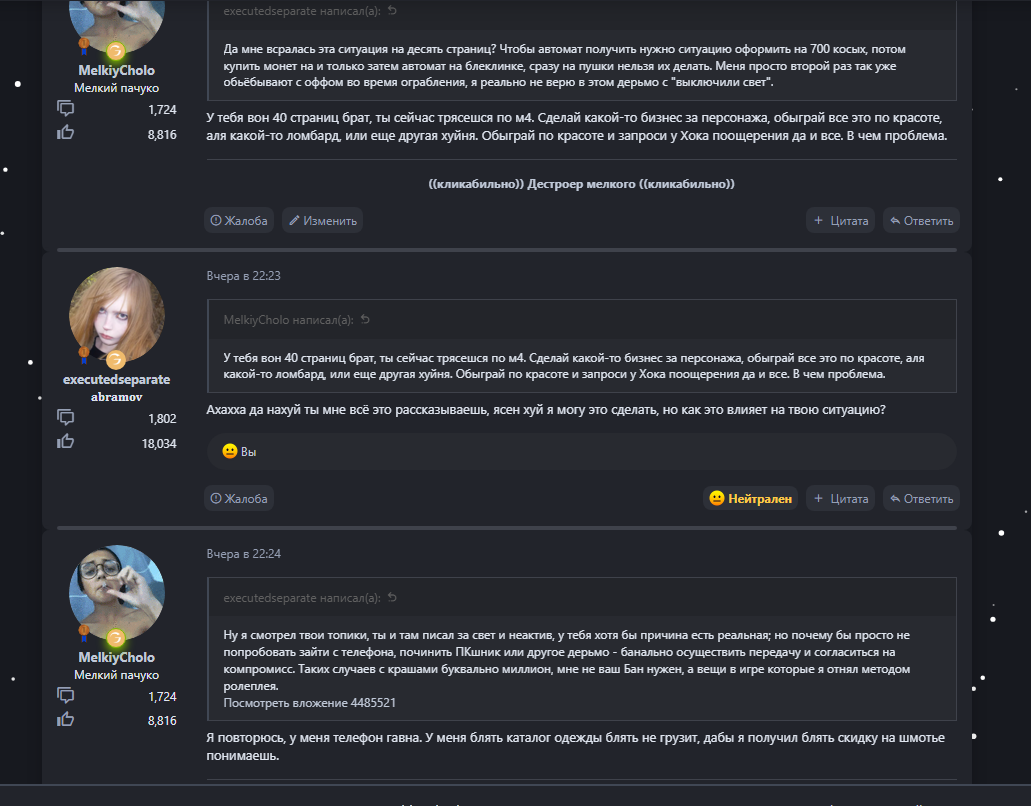1031x806 pixels.
Task: Jump to source via arrow in 22:24 post quote
Action: [392, 598]
